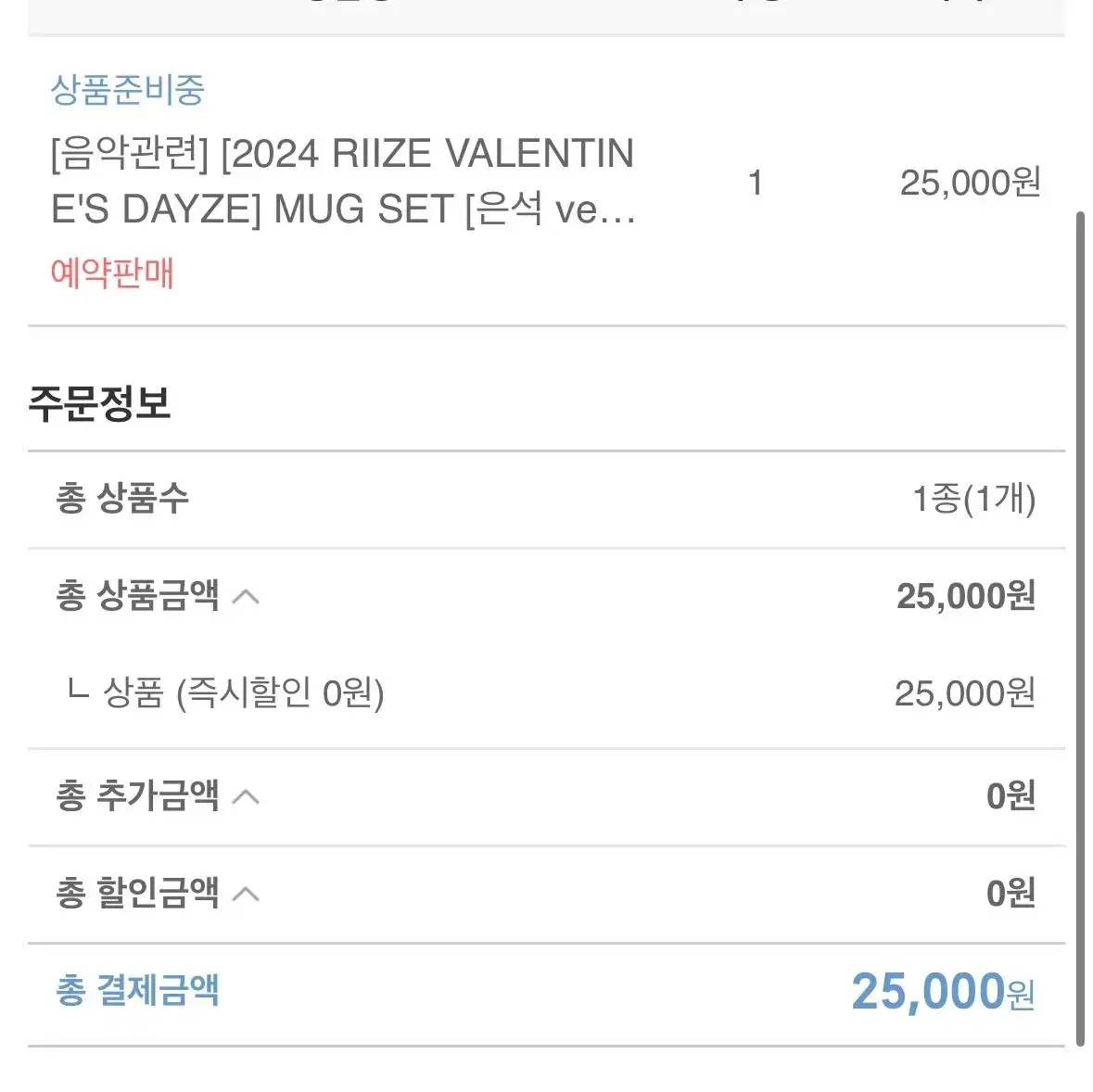Tap the 총 상품금액 label text
Viewport: 1093px width, 1092px height.
click(x=137, y=596)
